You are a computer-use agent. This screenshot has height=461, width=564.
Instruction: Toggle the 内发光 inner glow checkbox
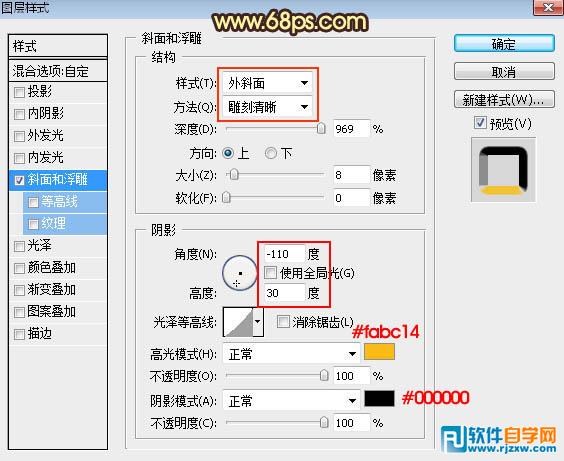pyautogui.click(x=19, y=158)
